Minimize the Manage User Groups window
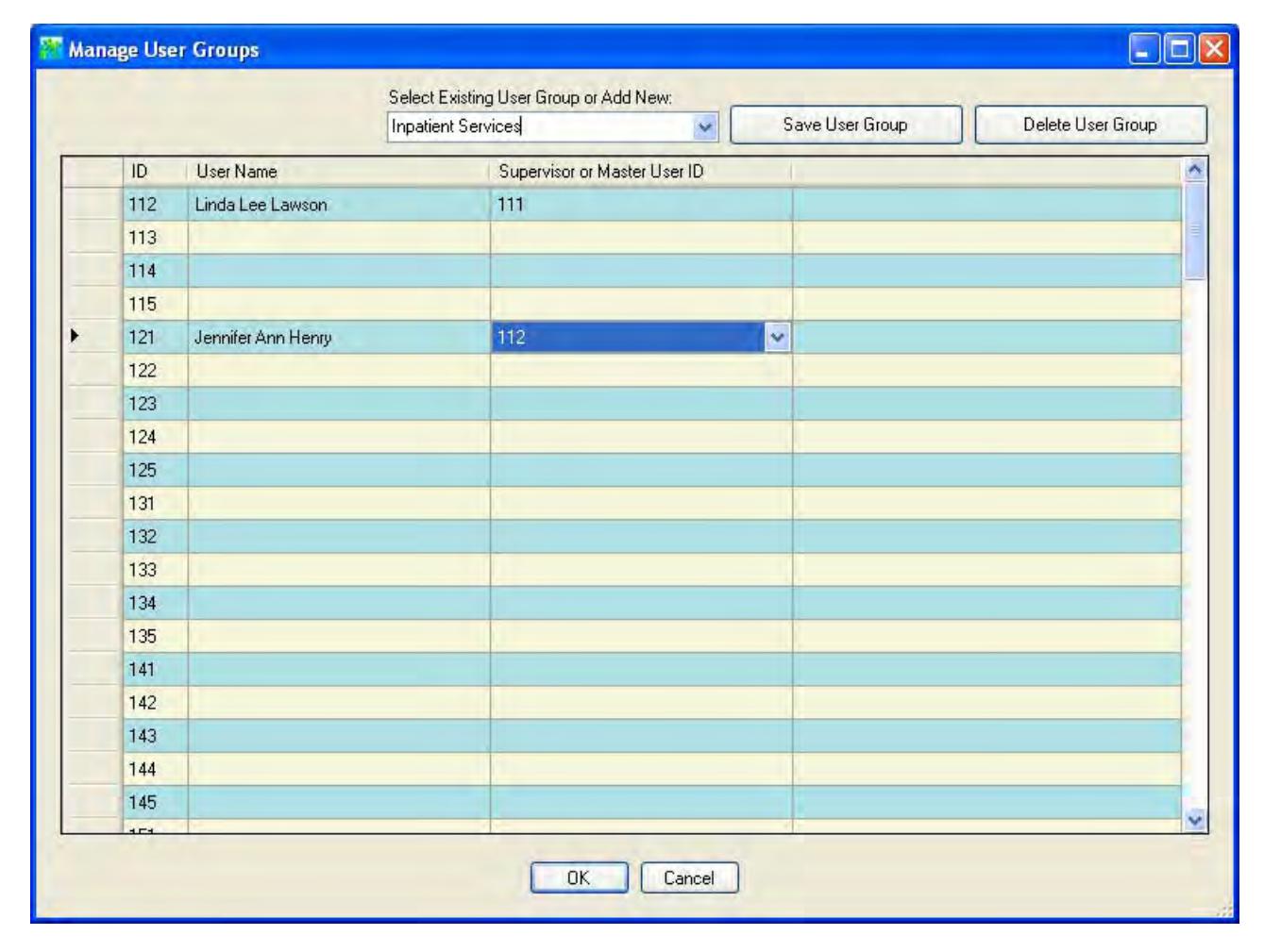 tap(1144, 49)
